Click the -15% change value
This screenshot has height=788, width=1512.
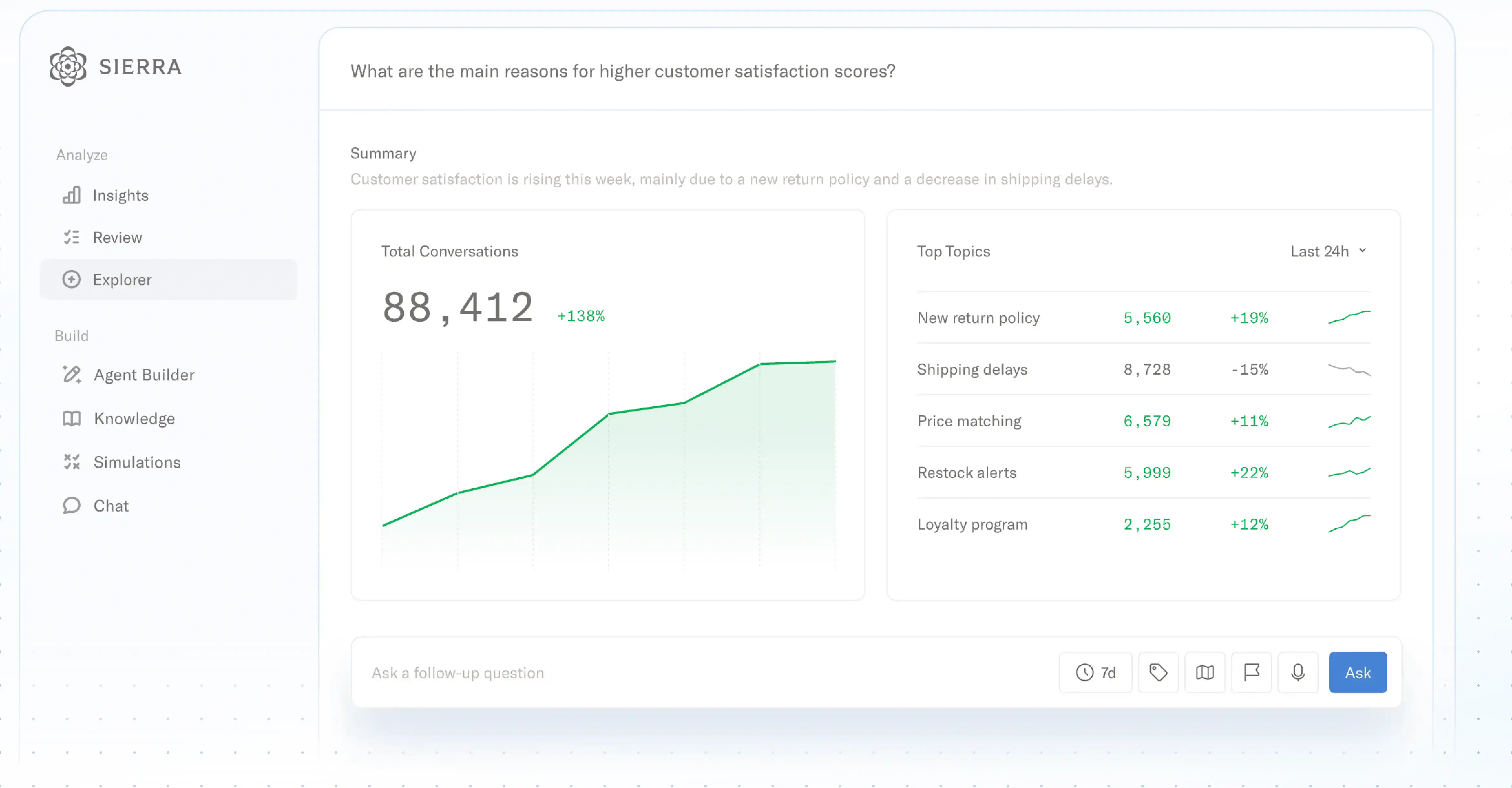point(1249,370)
